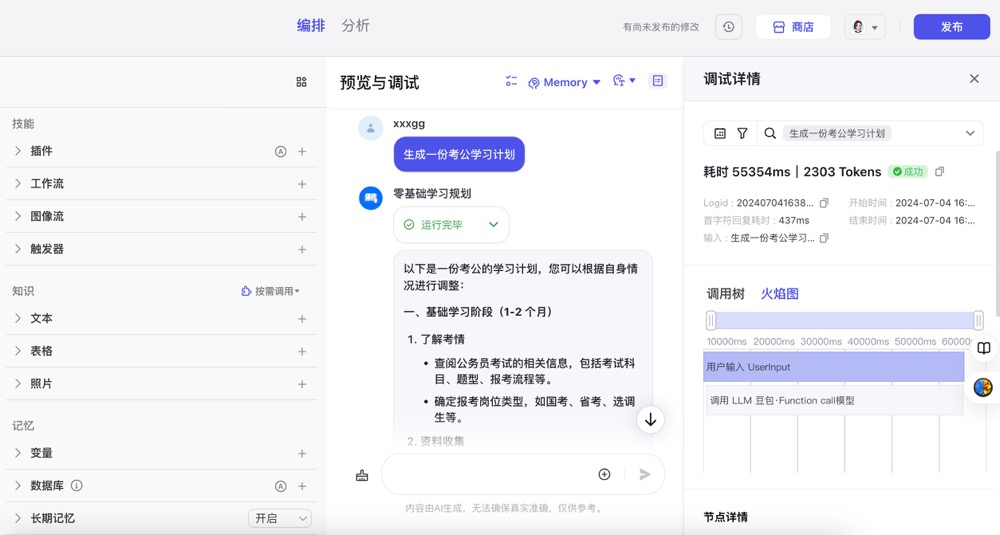Screen dimensions: 1000x535
Task: Expand the 长期记忆 section
Action: pyautogui.click(x=18, y=518)
